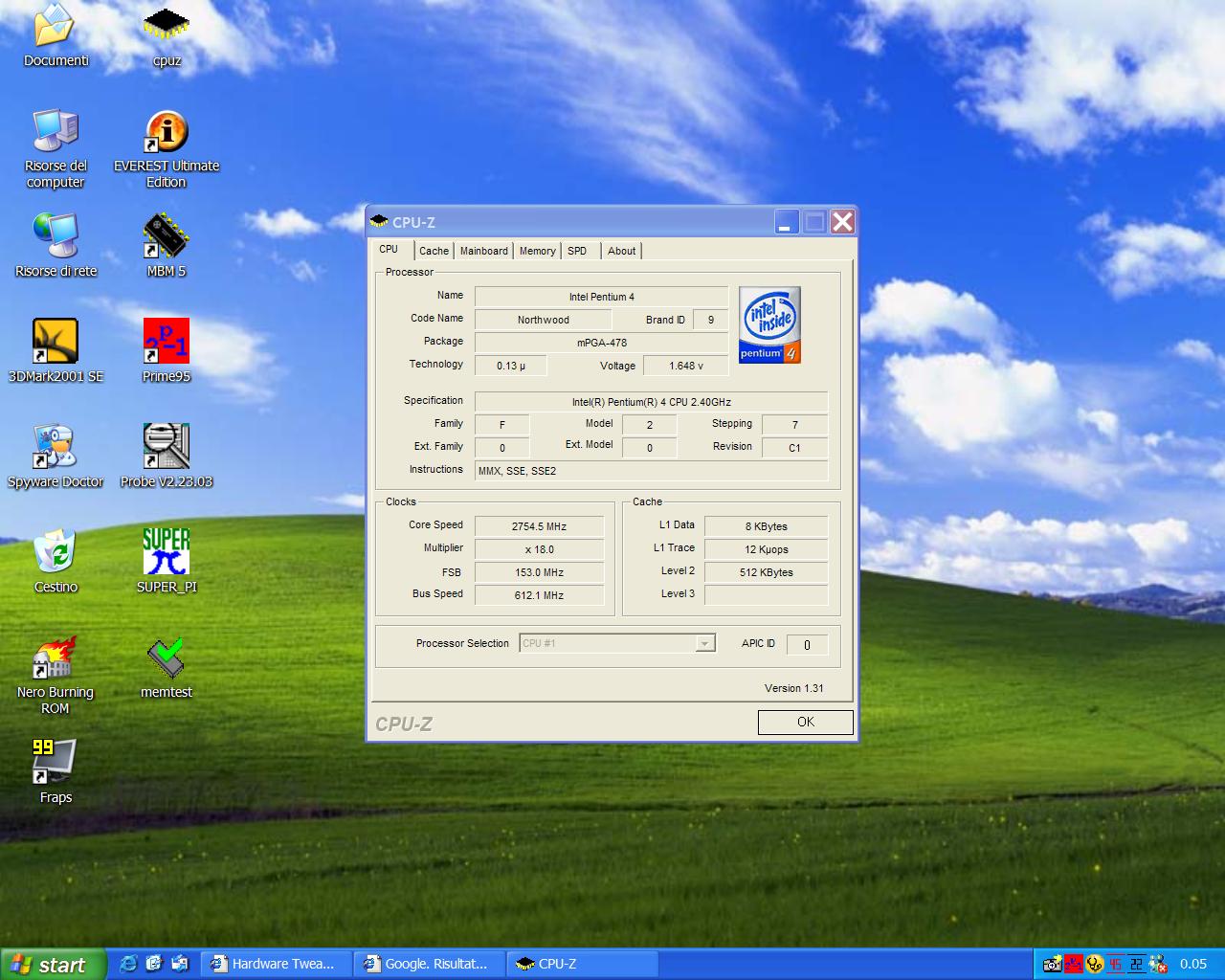Viewport: 1225px width, 980px height.
Task: Click the Prime95 red tray icon
Action: pos(1074,964)
